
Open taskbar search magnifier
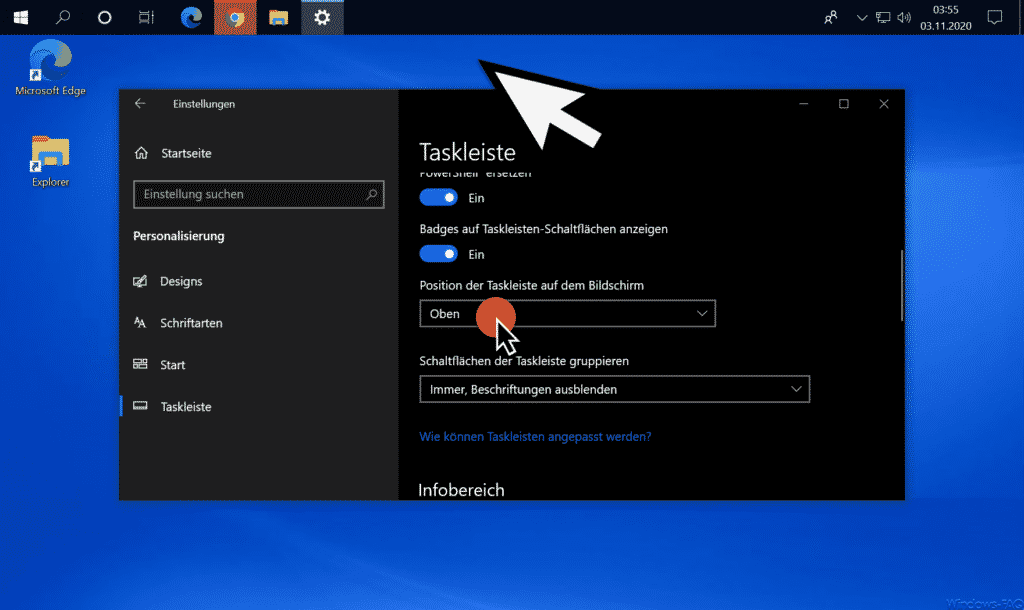tap(63, 18)
